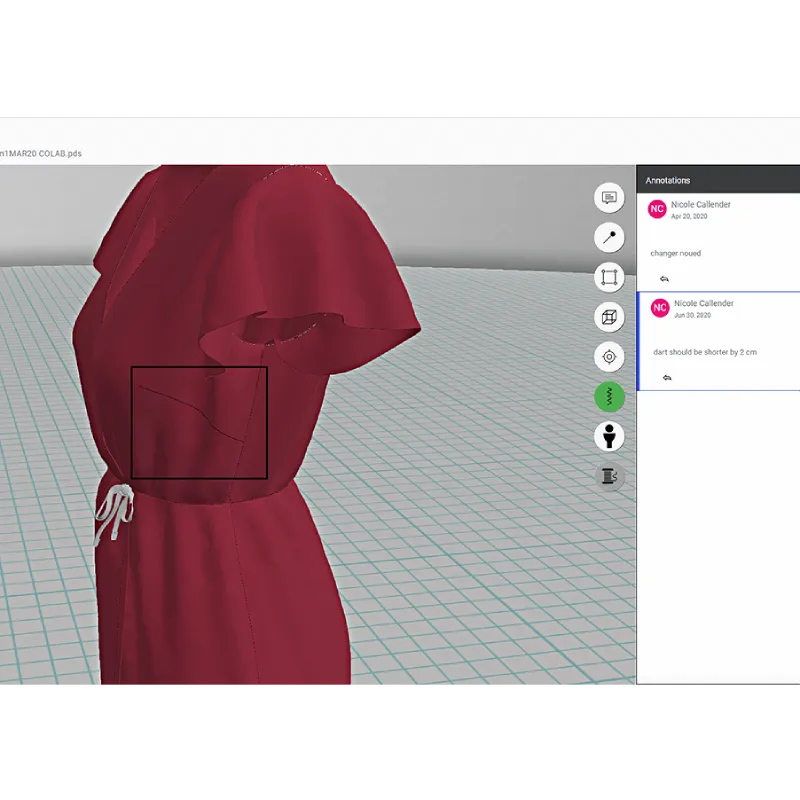Open the Apr 20, 2020 annotation card
This screenshot has width=800, height=800.
[718, 242]
